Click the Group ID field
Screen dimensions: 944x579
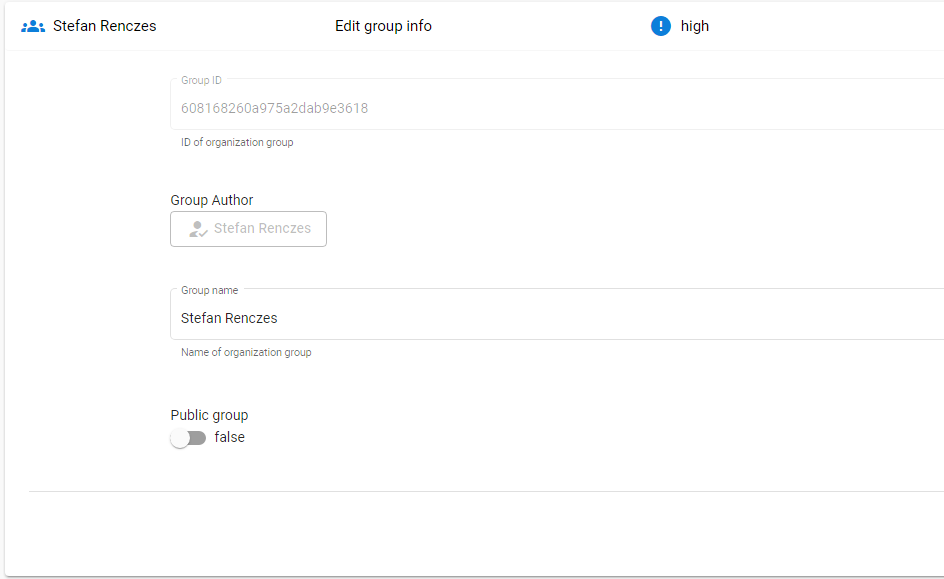(x=557, y=104)
